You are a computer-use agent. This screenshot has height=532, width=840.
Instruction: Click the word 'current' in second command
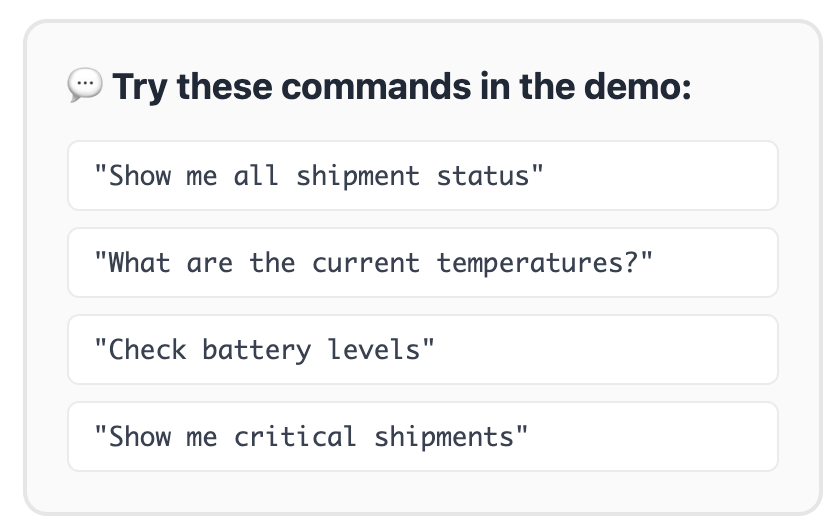pyautogui.click(x=365, y=263)
